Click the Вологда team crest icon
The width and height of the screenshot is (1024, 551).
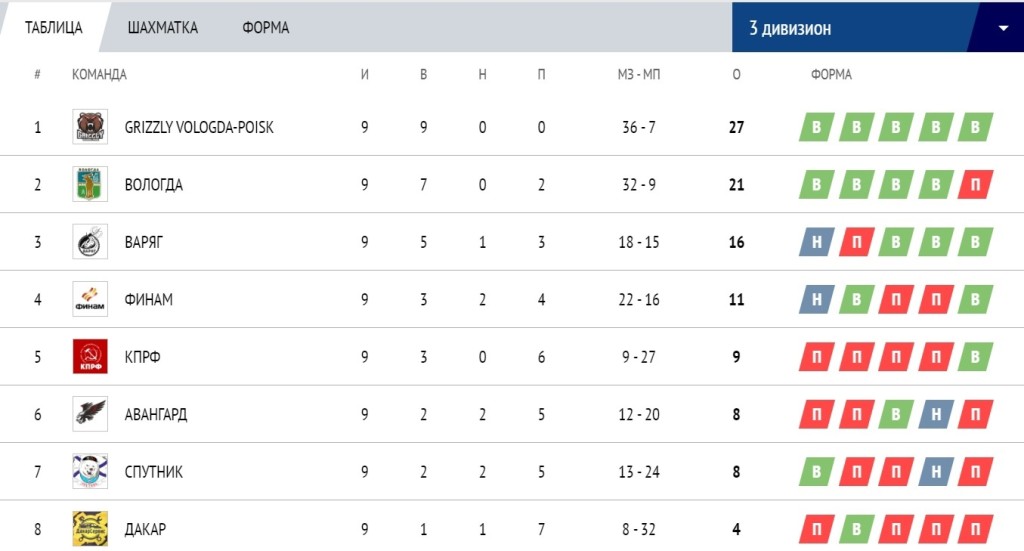pos(90,184)
